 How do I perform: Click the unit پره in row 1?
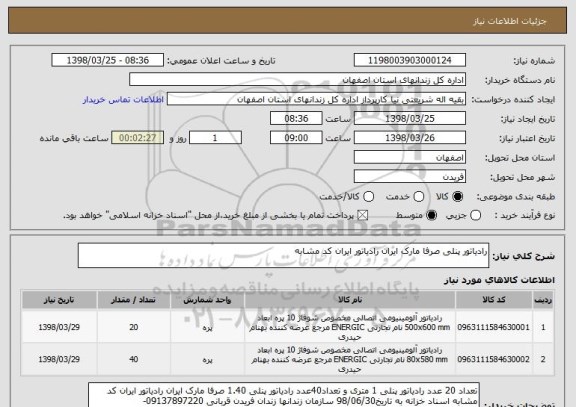point(208,328)
